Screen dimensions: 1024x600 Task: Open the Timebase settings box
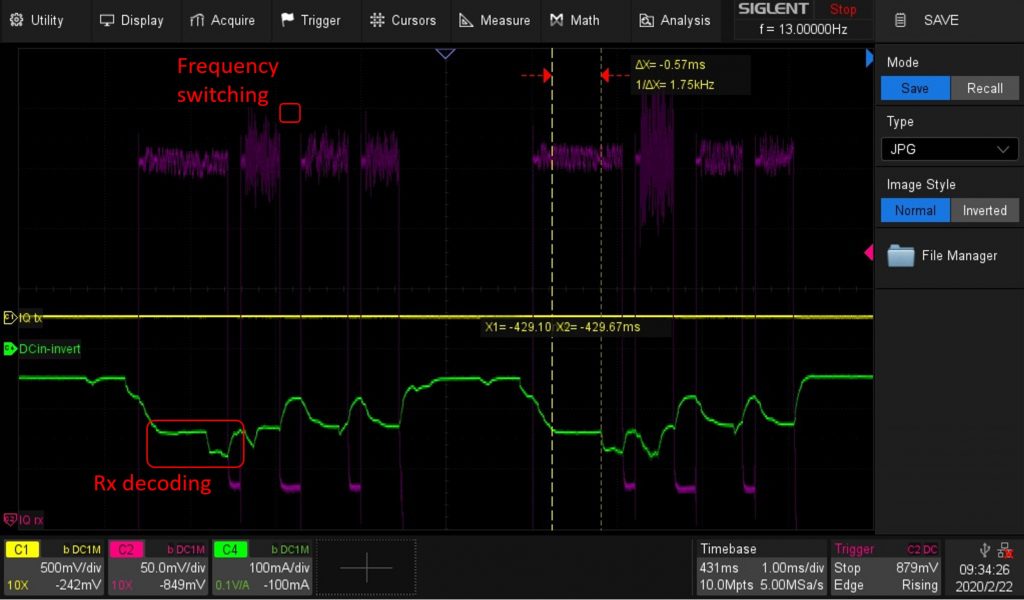[761, 567]
